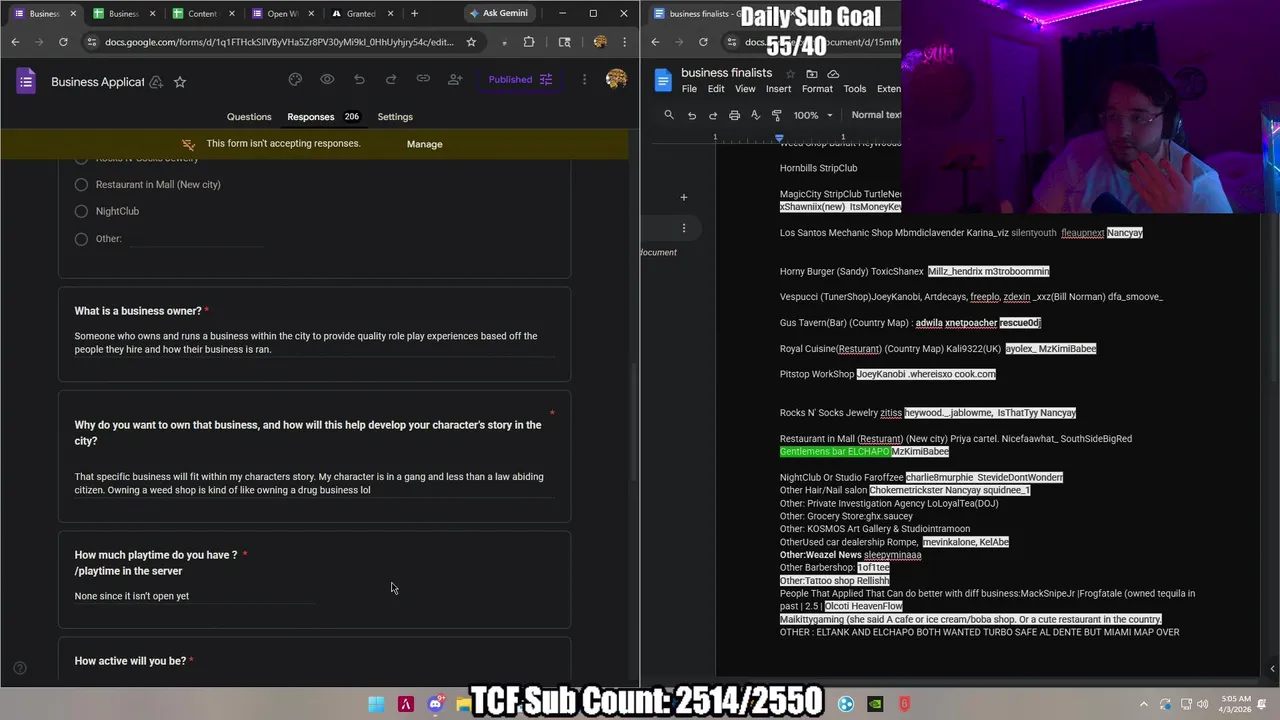Viewport: 1280px width, 720px height.
Task: Click the Hornbills StripClub line in document
Action: (819, 168)
